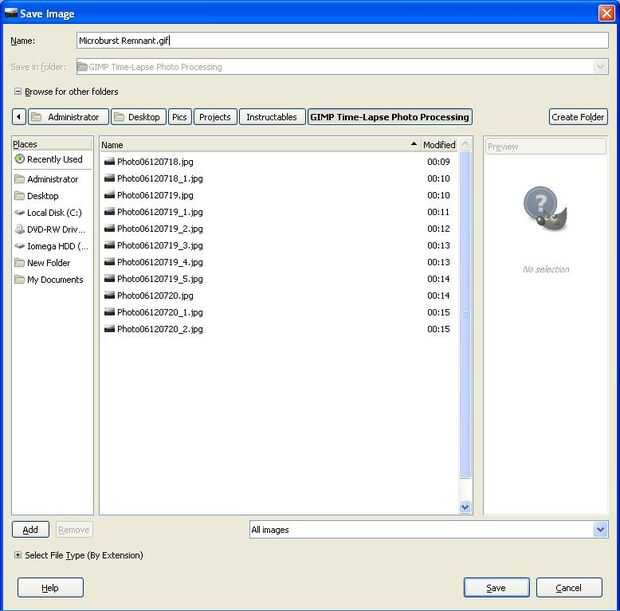Click scrollbar up arrow in file list
620x611 pixels.
click(x=465, y=145)
